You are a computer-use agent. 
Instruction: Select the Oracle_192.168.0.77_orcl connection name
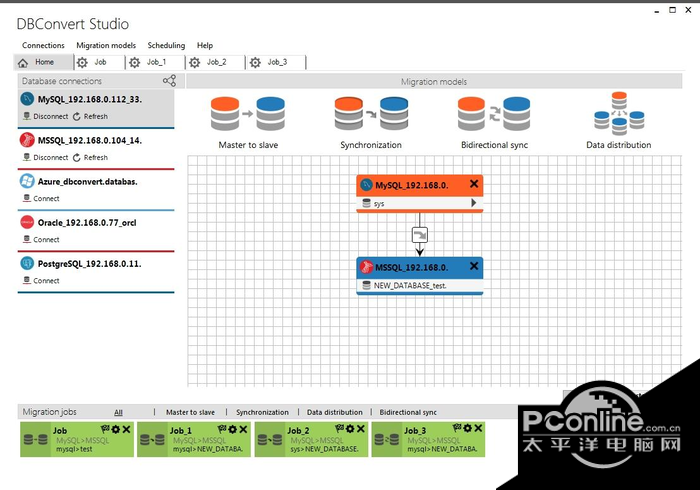[x=87, y=223]
